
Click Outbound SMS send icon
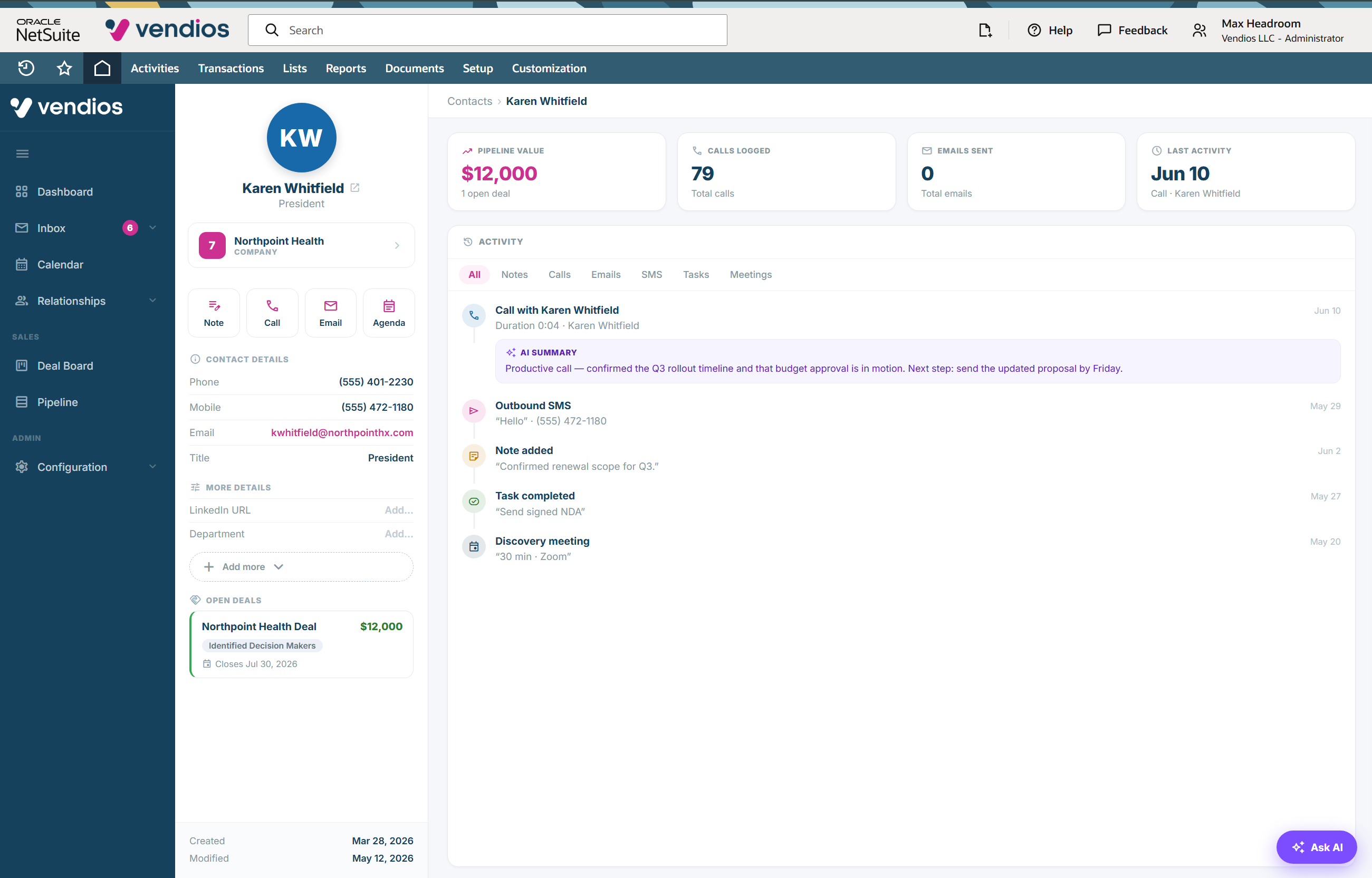[474, 410]
